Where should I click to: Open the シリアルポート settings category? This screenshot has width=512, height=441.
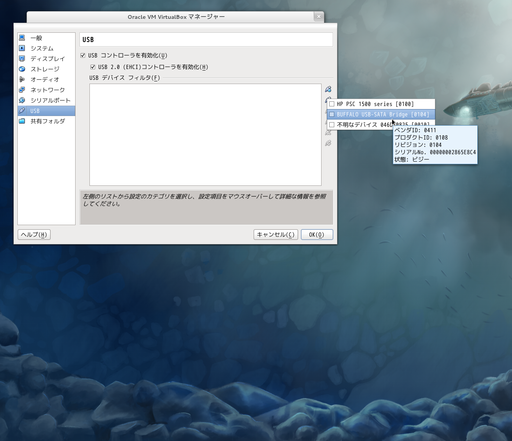[46, 100]
